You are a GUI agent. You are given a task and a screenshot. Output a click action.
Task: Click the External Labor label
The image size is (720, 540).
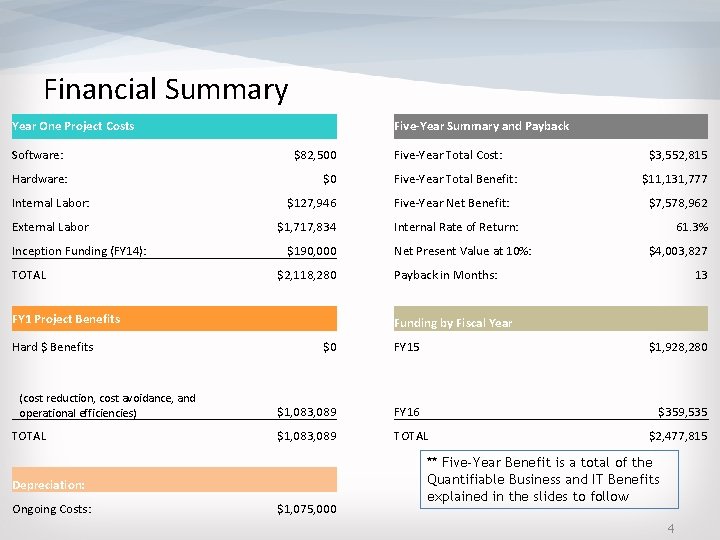tap(51, 227)
